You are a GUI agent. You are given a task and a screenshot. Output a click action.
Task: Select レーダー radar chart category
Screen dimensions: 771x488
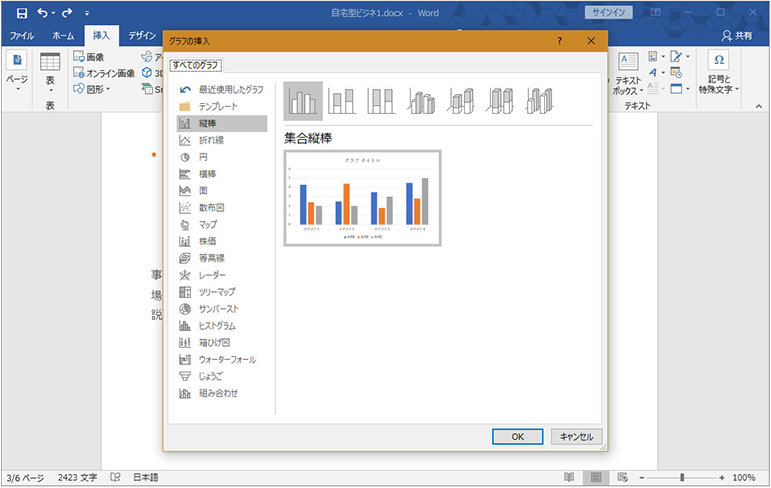222,275
